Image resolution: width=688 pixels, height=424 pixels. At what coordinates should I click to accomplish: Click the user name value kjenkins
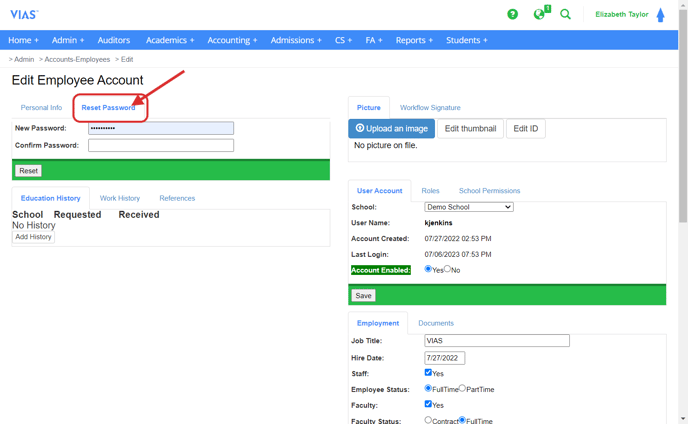[438, 223]
